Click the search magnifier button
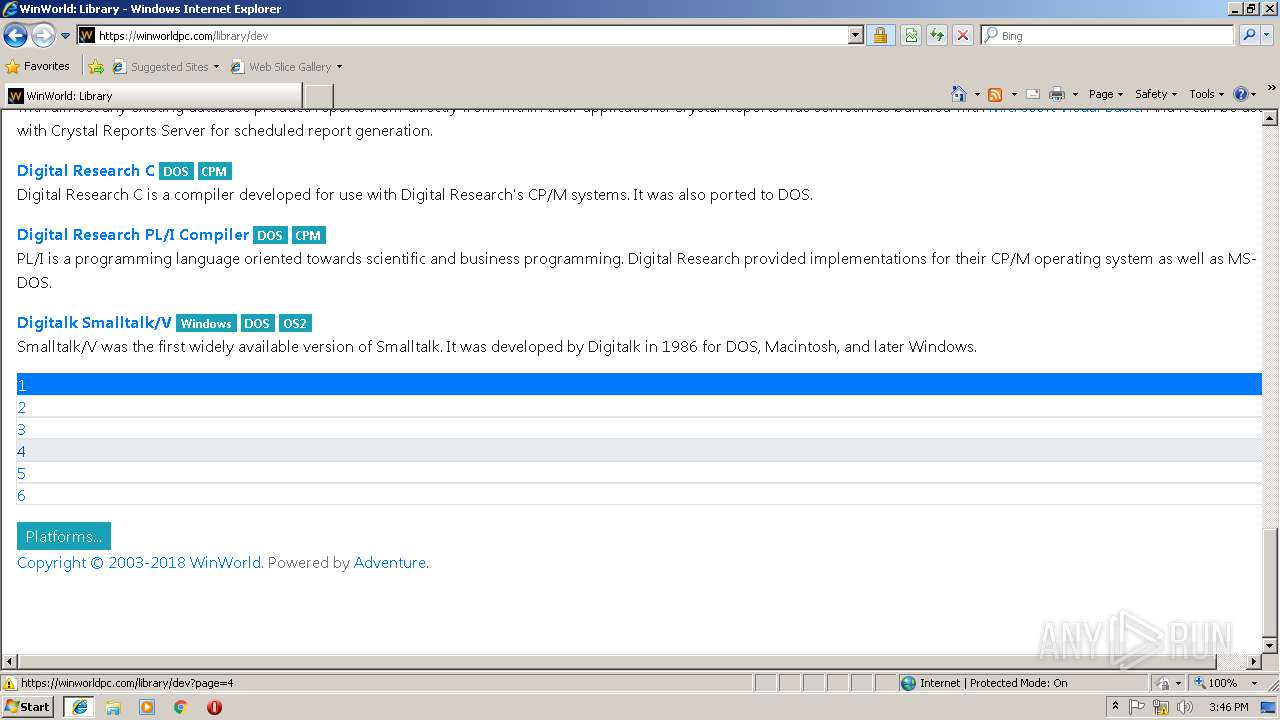Image resolution: width=1280 pixels, height=720 pixels. click(x=1248, y=35)
